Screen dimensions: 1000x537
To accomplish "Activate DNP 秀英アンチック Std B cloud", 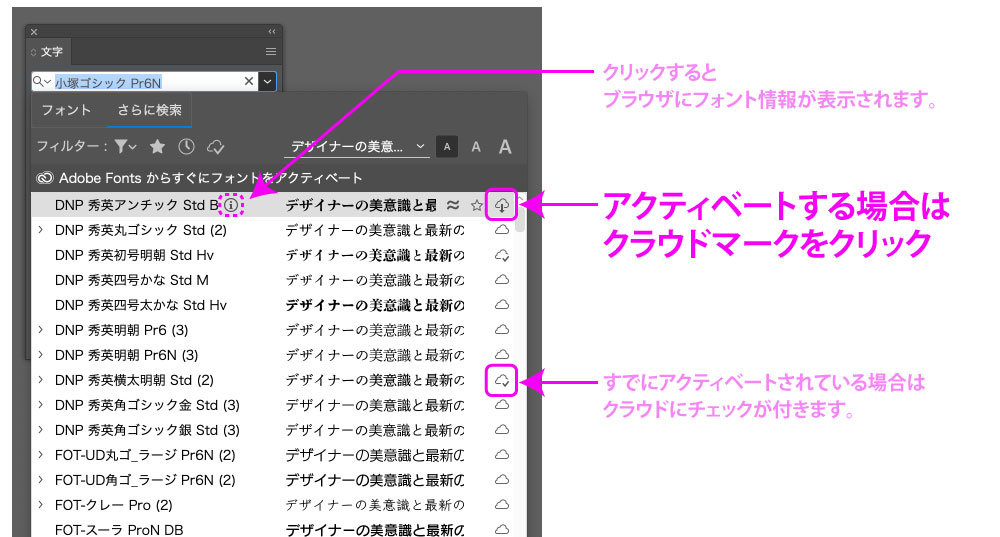I will 502,205.
